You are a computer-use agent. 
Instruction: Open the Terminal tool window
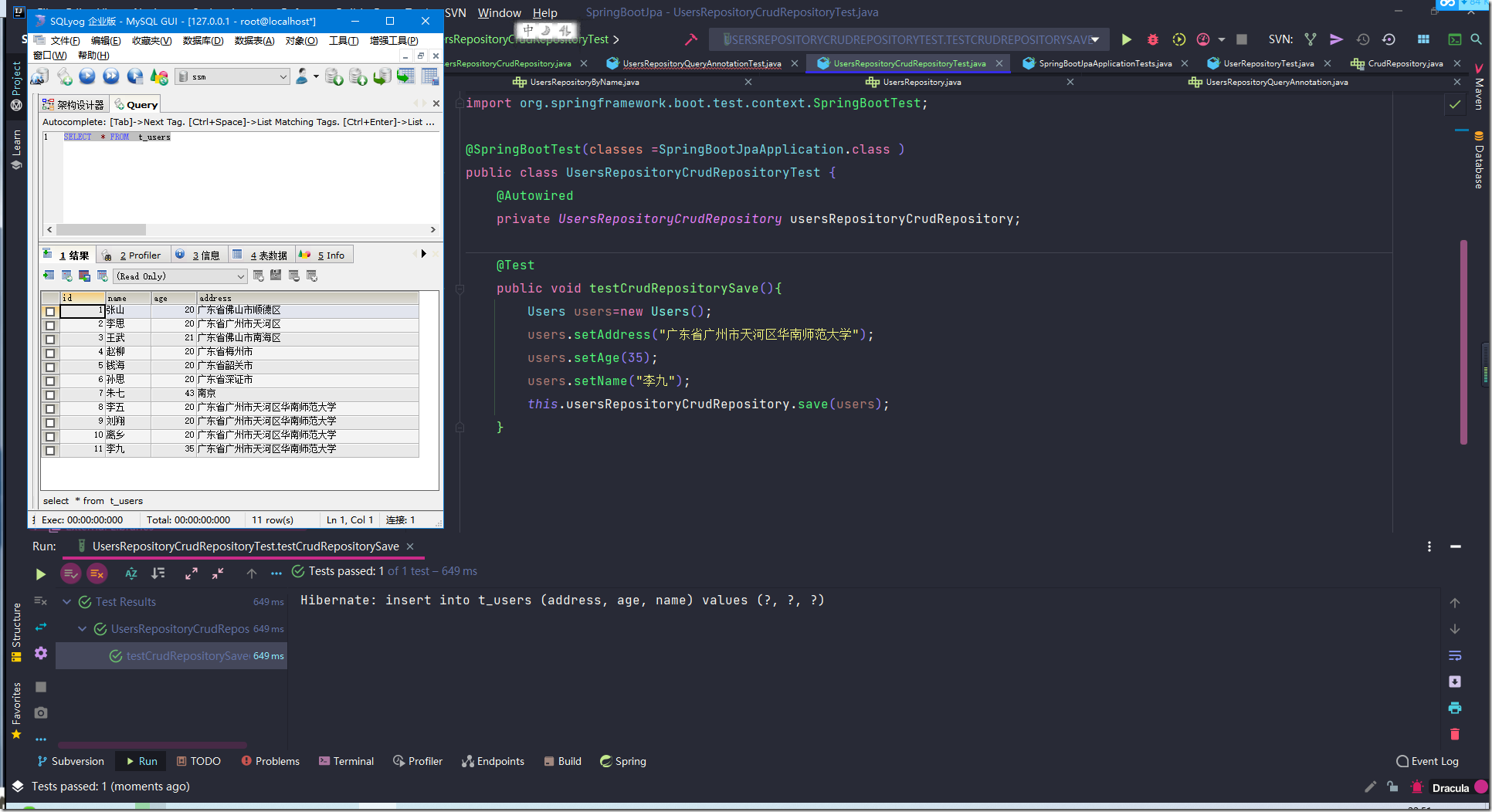(346, 761)
